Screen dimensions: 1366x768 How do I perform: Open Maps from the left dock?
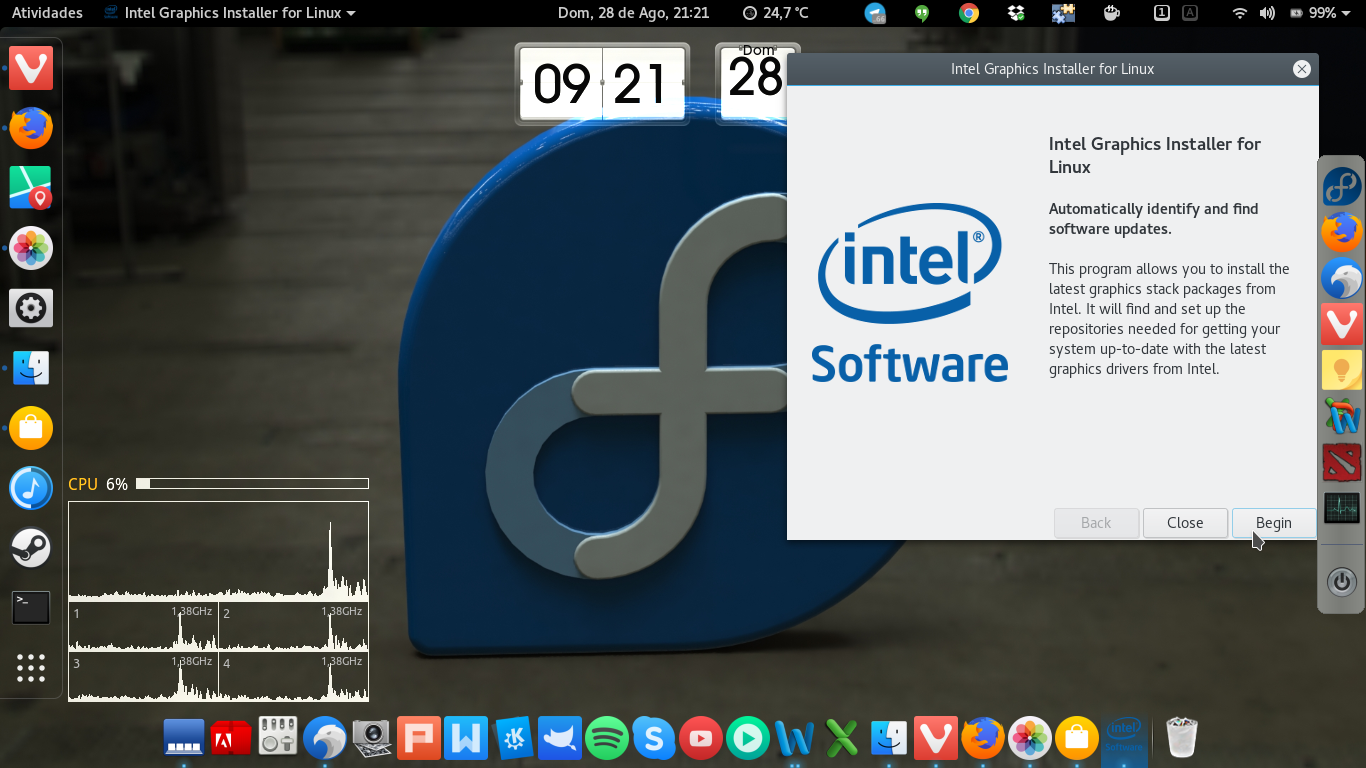(31, 188)
